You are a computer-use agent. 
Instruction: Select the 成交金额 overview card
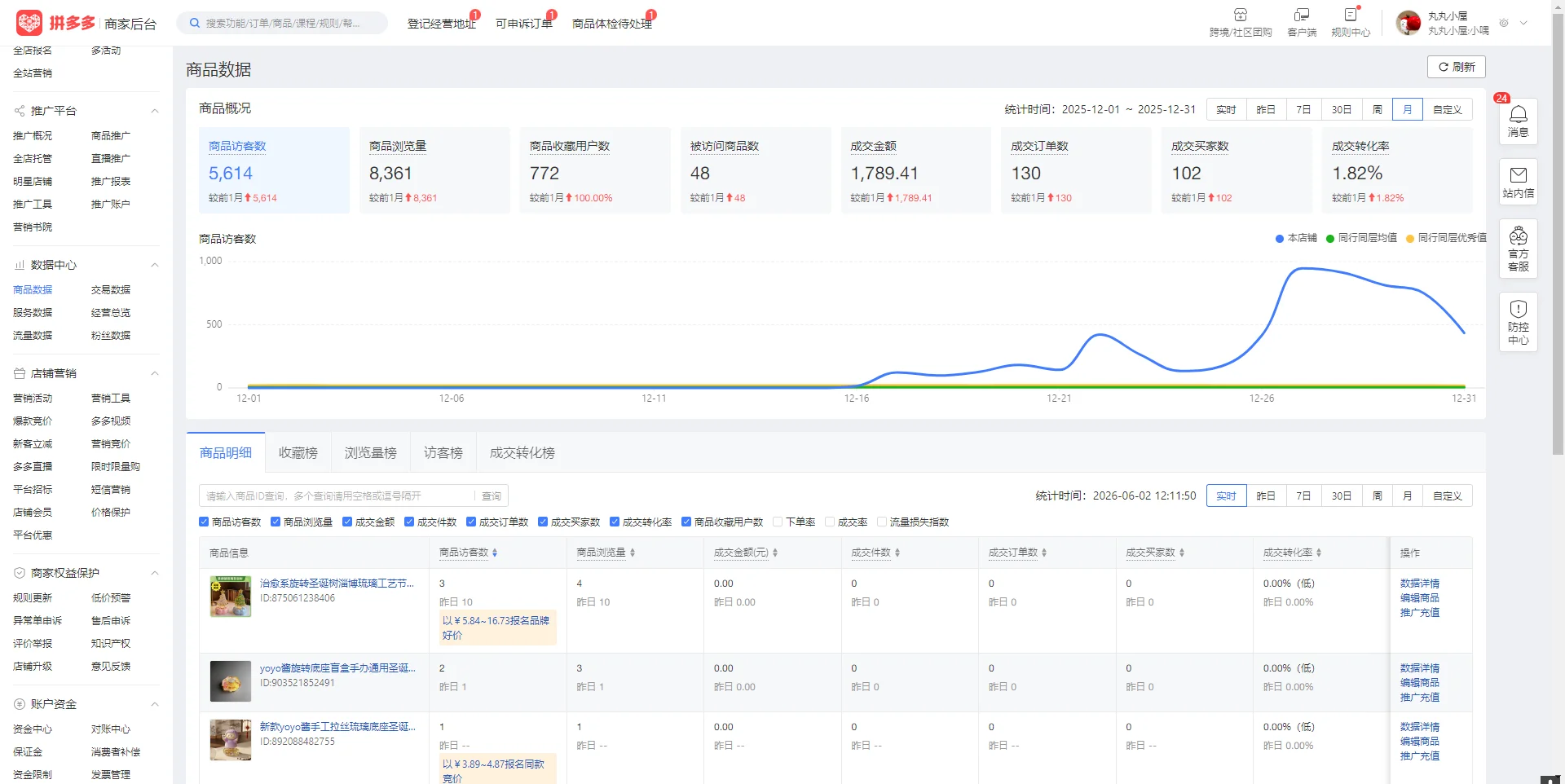click(915, 170)
